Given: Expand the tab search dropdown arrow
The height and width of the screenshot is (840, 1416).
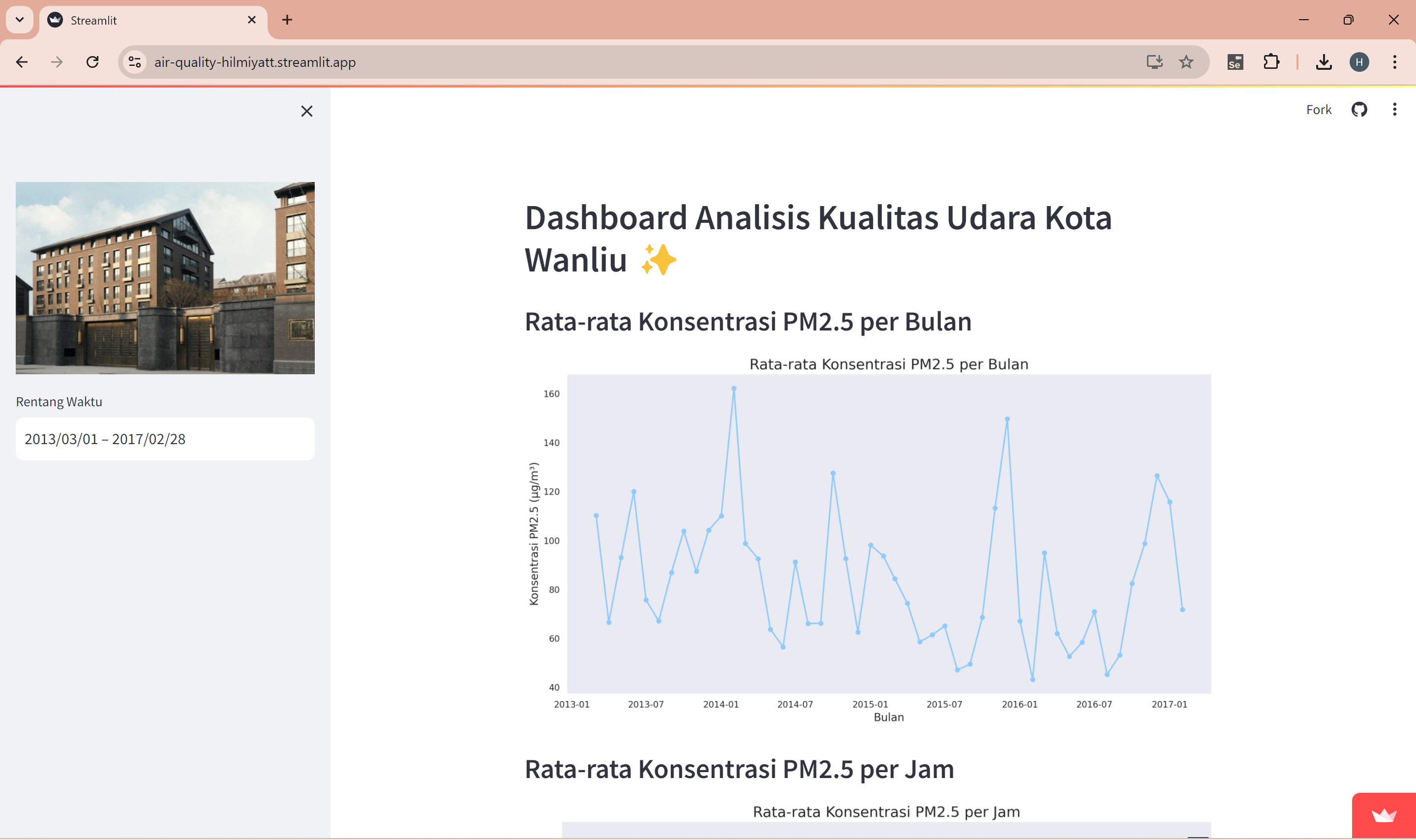Looking at the screenshot, I should pos(19,20).
